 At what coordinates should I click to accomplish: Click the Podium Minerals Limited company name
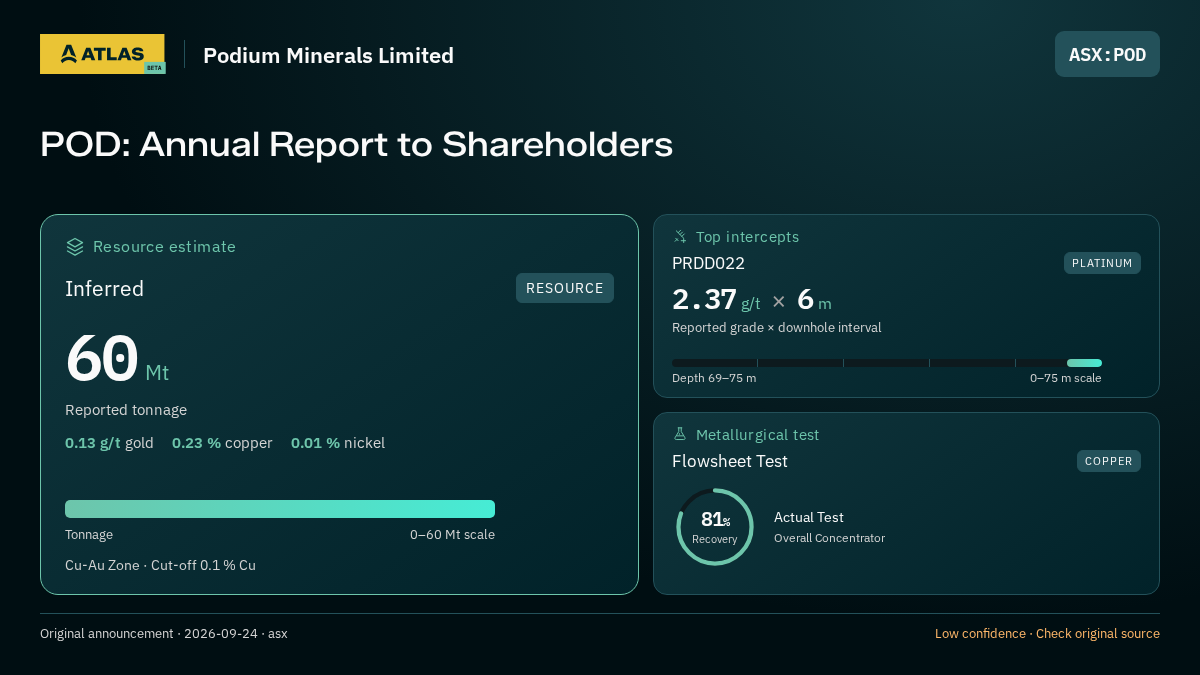pyautogui.click(x=328, y=56)
